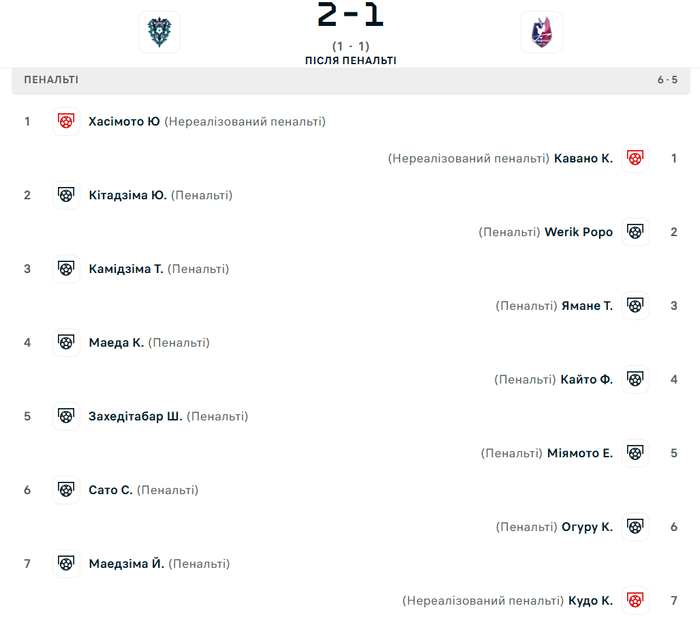Viewport: 700px width, 632px height.
Task: Click scored penalty icon beside Кітадзіма Ю.
Action: click(x=66, y=195)
